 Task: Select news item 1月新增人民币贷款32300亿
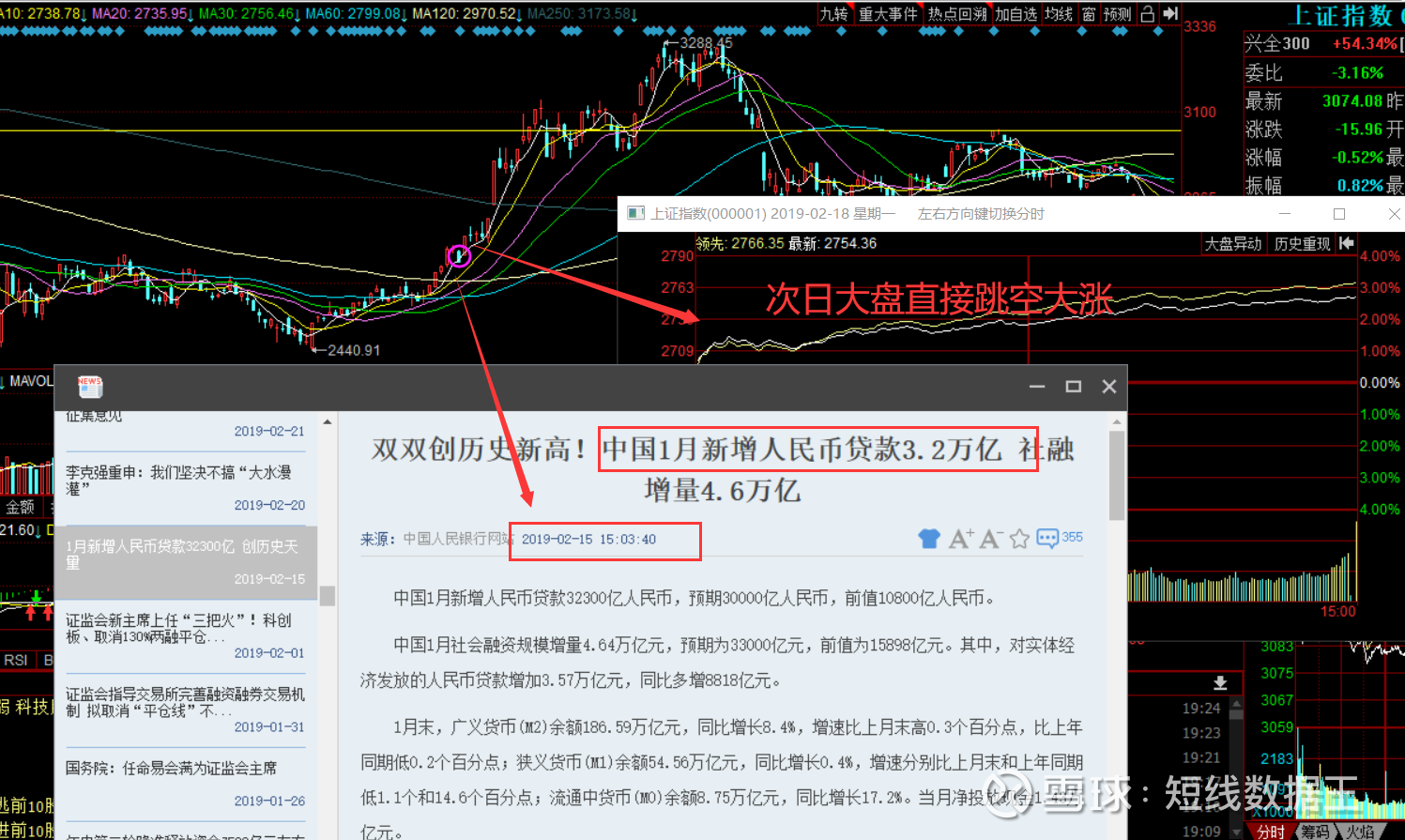(186, 562)
